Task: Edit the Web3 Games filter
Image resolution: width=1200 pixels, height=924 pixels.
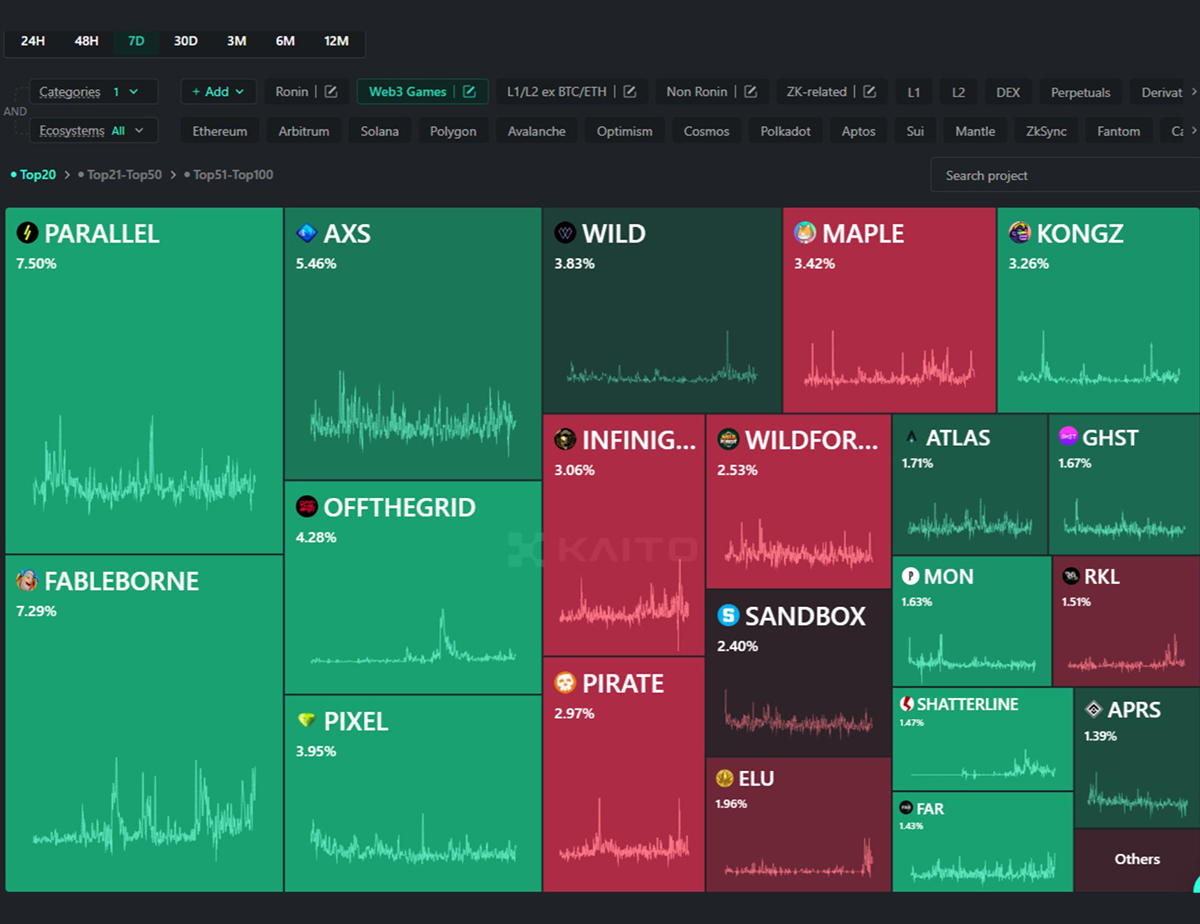Action: [x=469, y=92]
